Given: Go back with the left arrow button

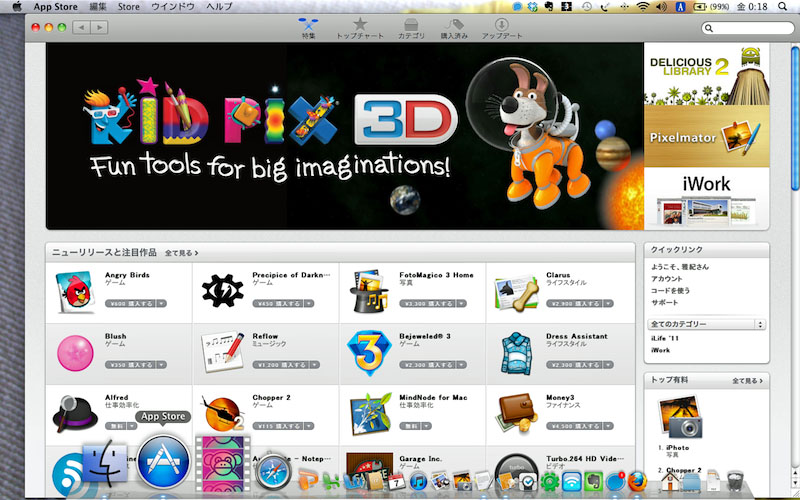Looking at the screenshot, I should pos(81,27).
